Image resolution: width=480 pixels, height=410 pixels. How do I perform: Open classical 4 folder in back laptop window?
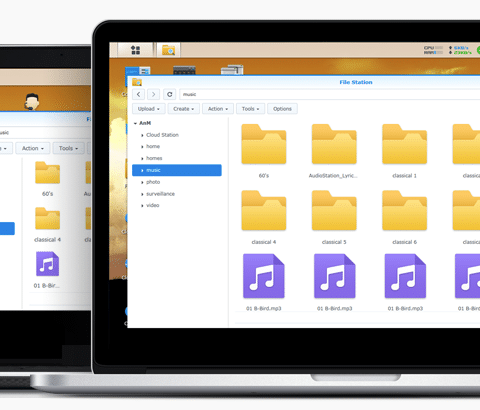click(x=47, y=218)
